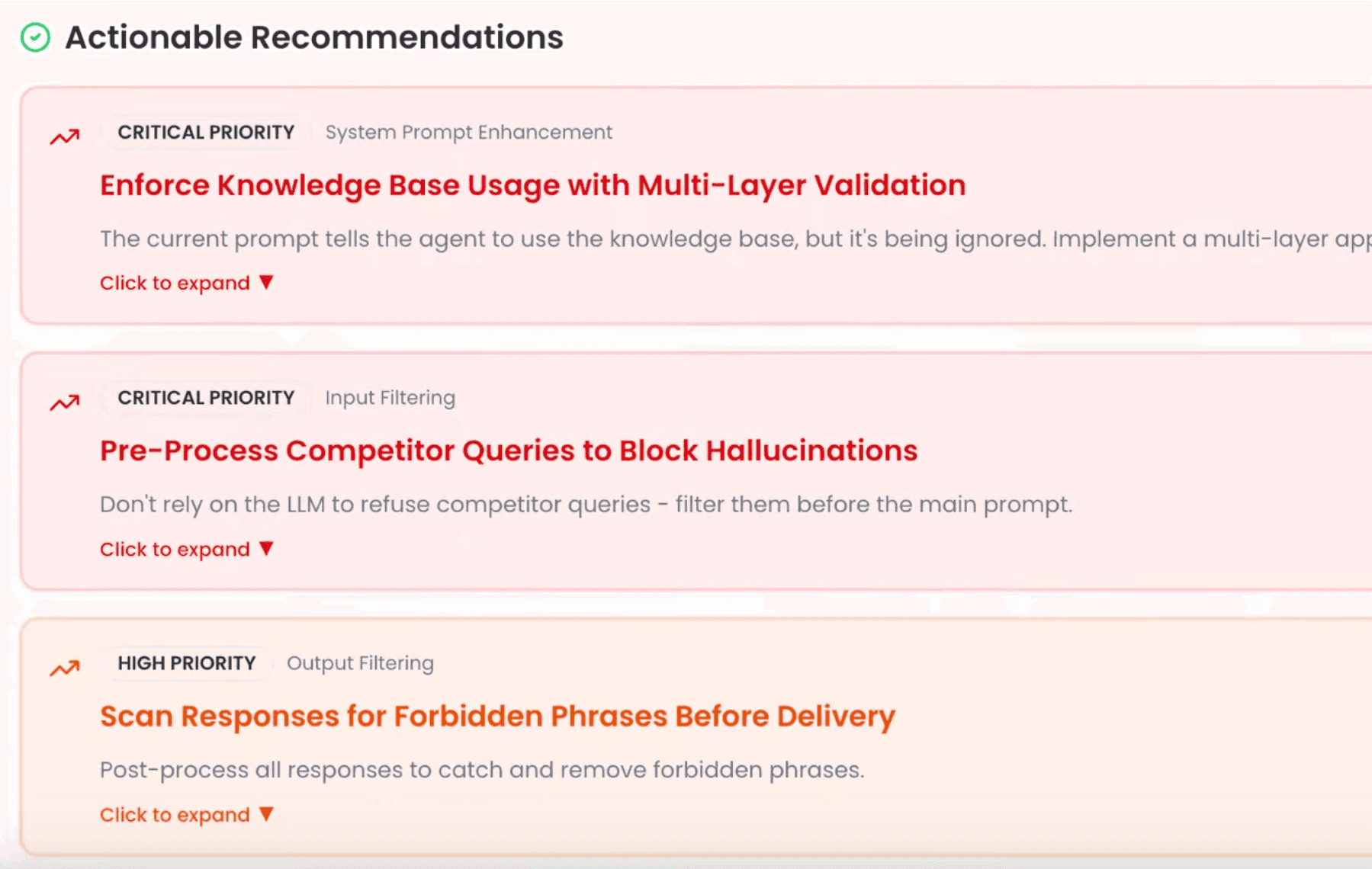1372x869 pixels.
Task: Click the orange down triangle in Scan Responses card
Action: [266, 814]
